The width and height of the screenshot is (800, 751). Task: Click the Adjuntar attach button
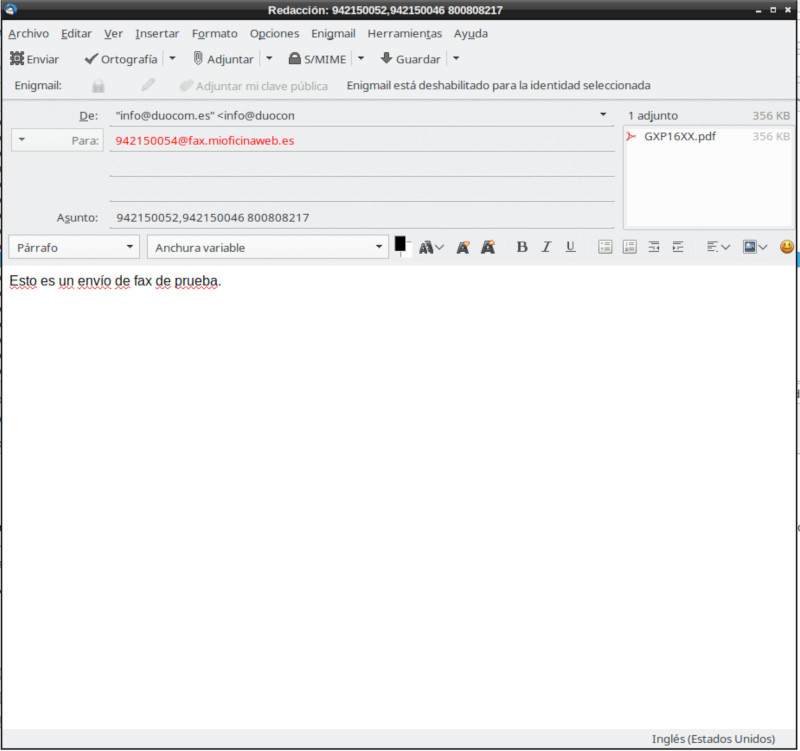[223, 59]
